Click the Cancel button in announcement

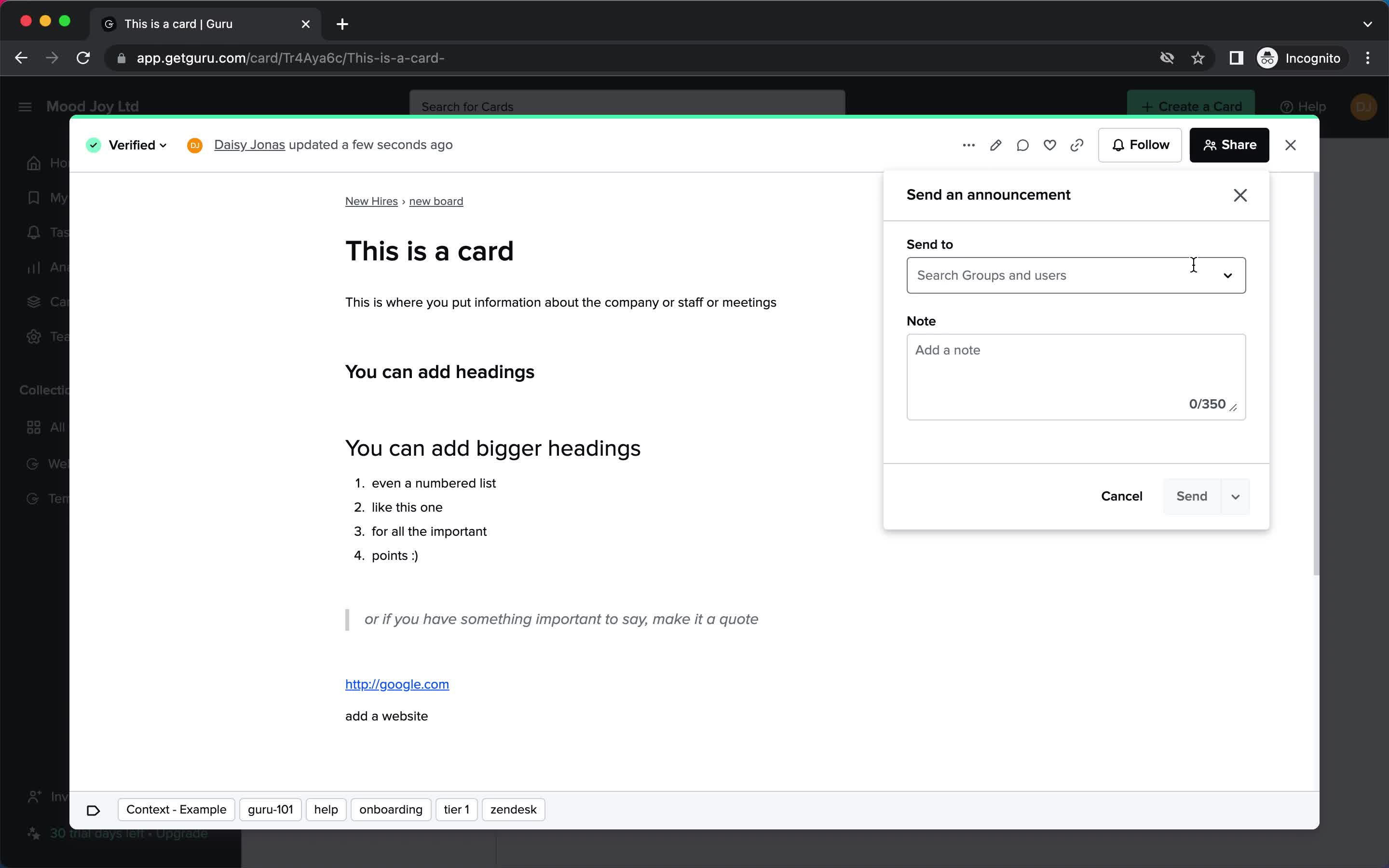coord(1122,495)
